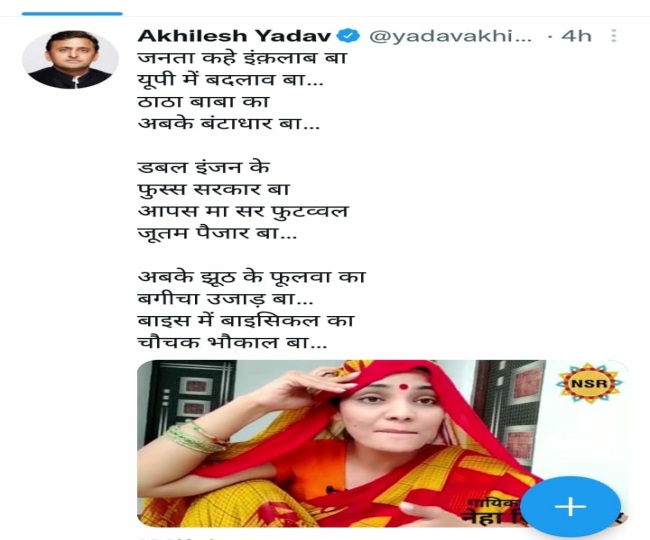
Task: Click the blue verified badge
Action: click(x=348, y=36)
